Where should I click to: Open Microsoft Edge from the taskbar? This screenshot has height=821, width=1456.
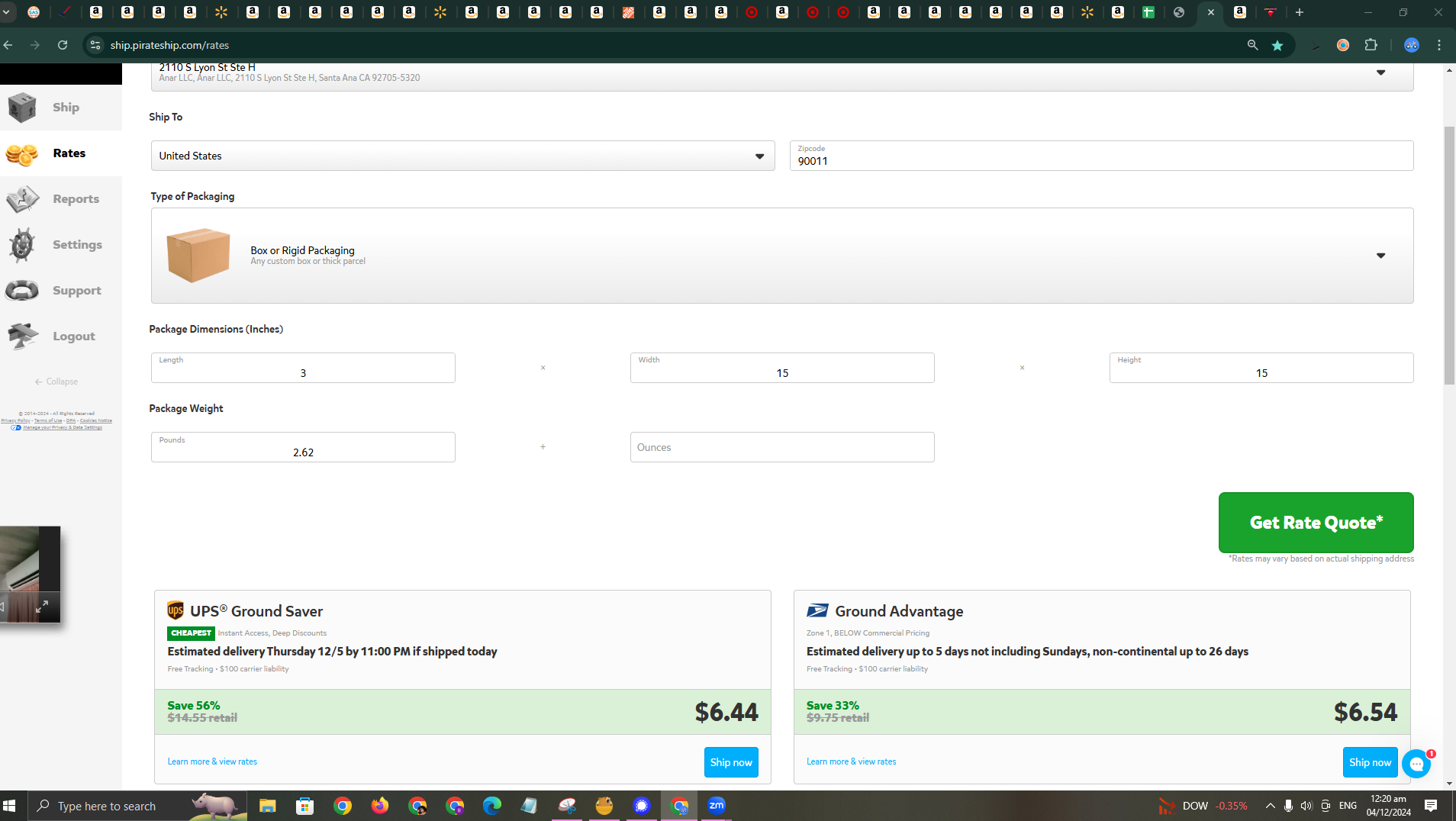[x=492, y=806]
